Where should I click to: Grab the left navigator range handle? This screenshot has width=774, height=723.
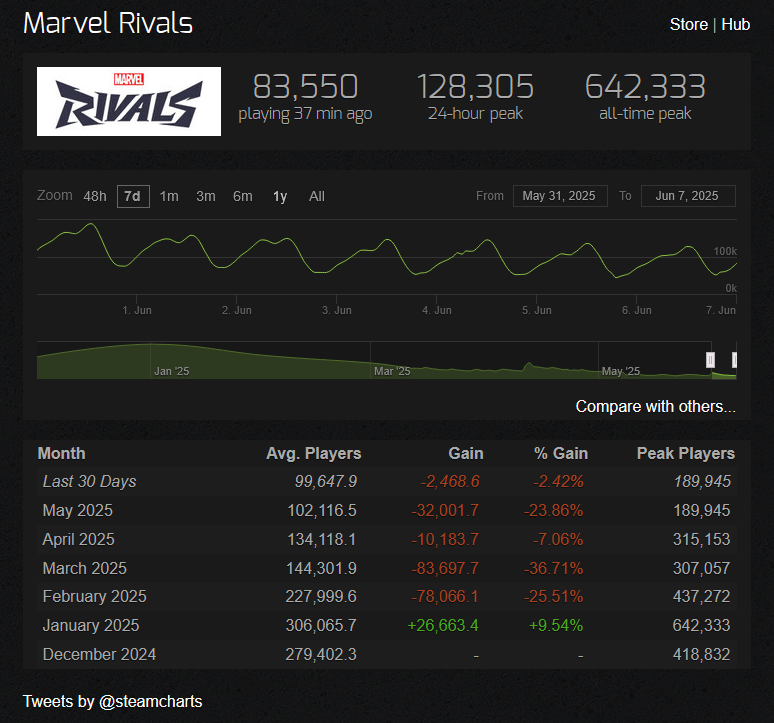[710, 360]
